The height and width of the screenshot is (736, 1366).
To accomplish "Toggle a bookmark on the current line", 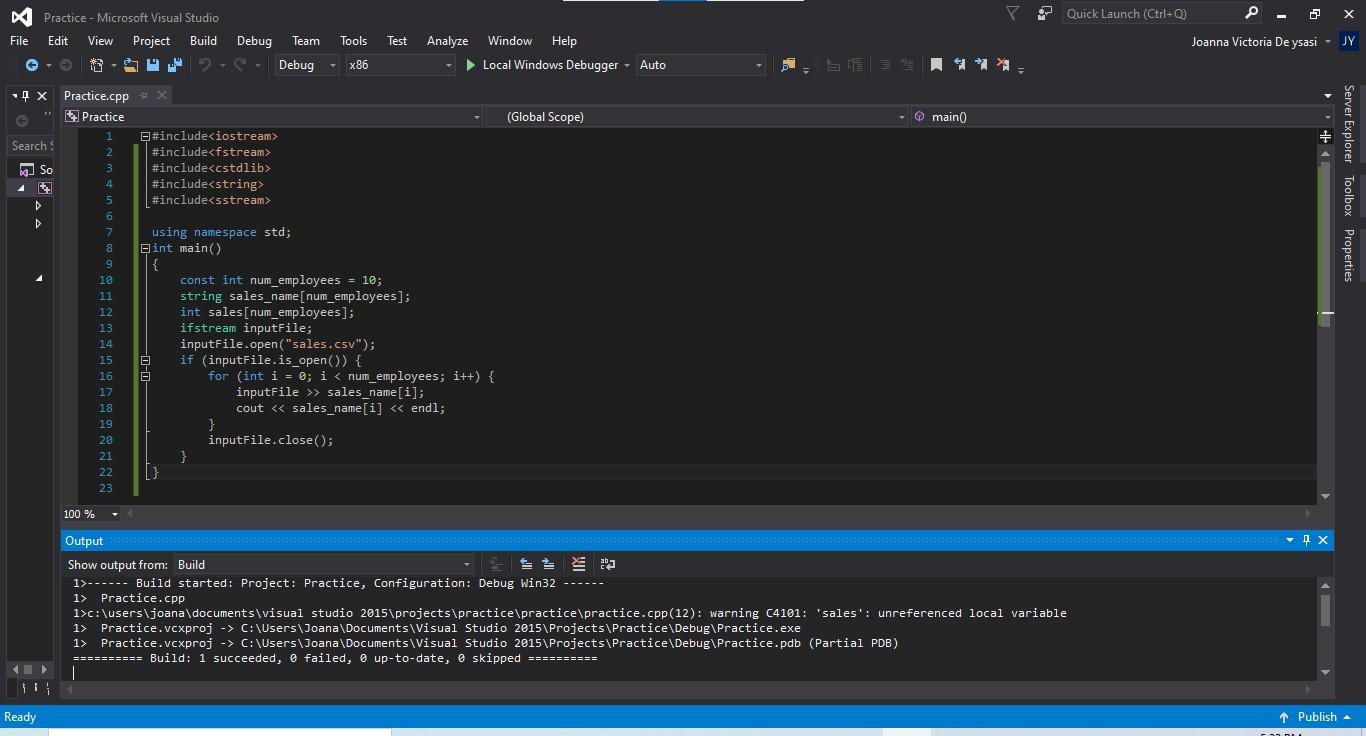I will coord(936,65).
